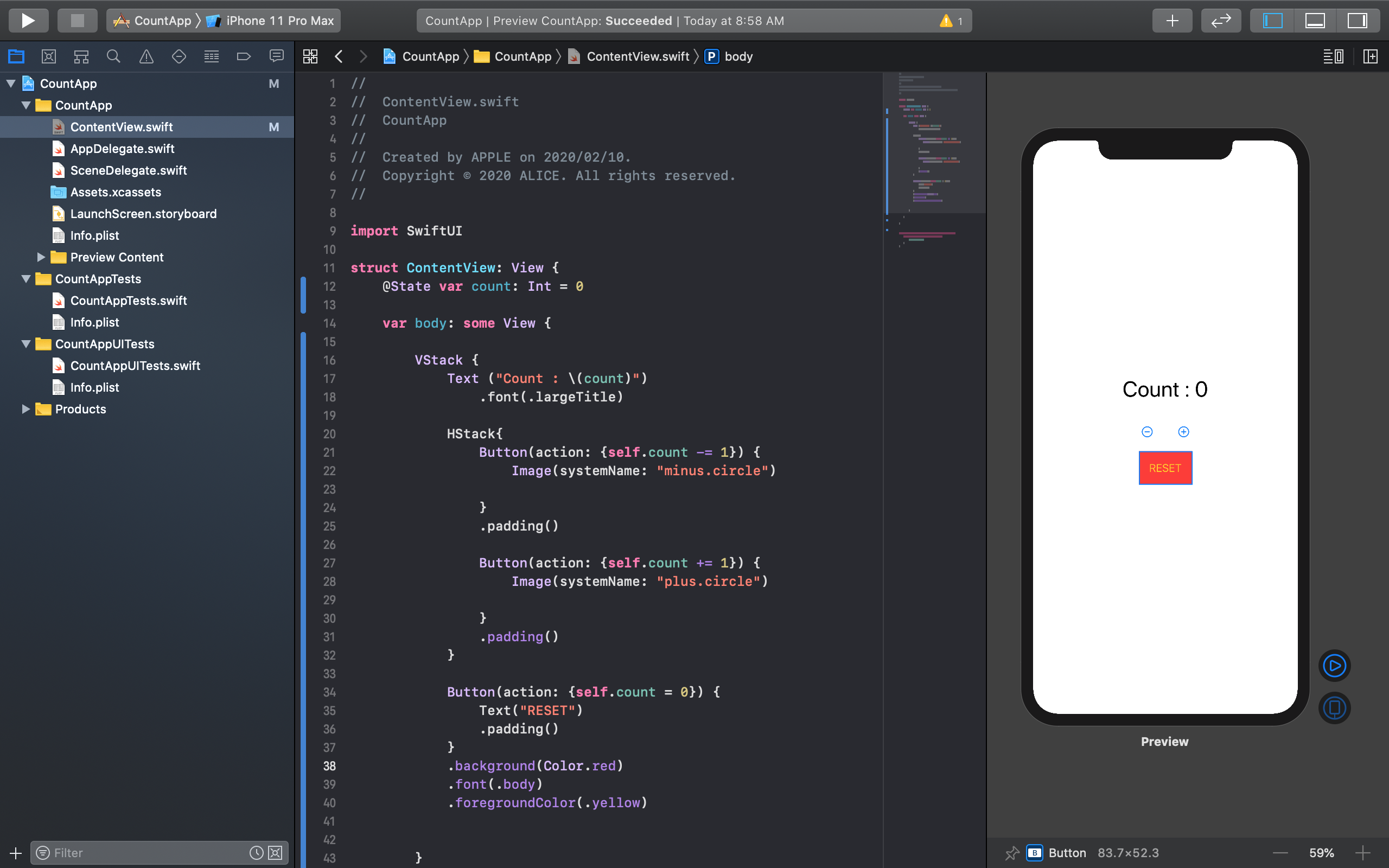Click the Library plus button in the toolbar

pyautogui.click(x=1172, y=21)
